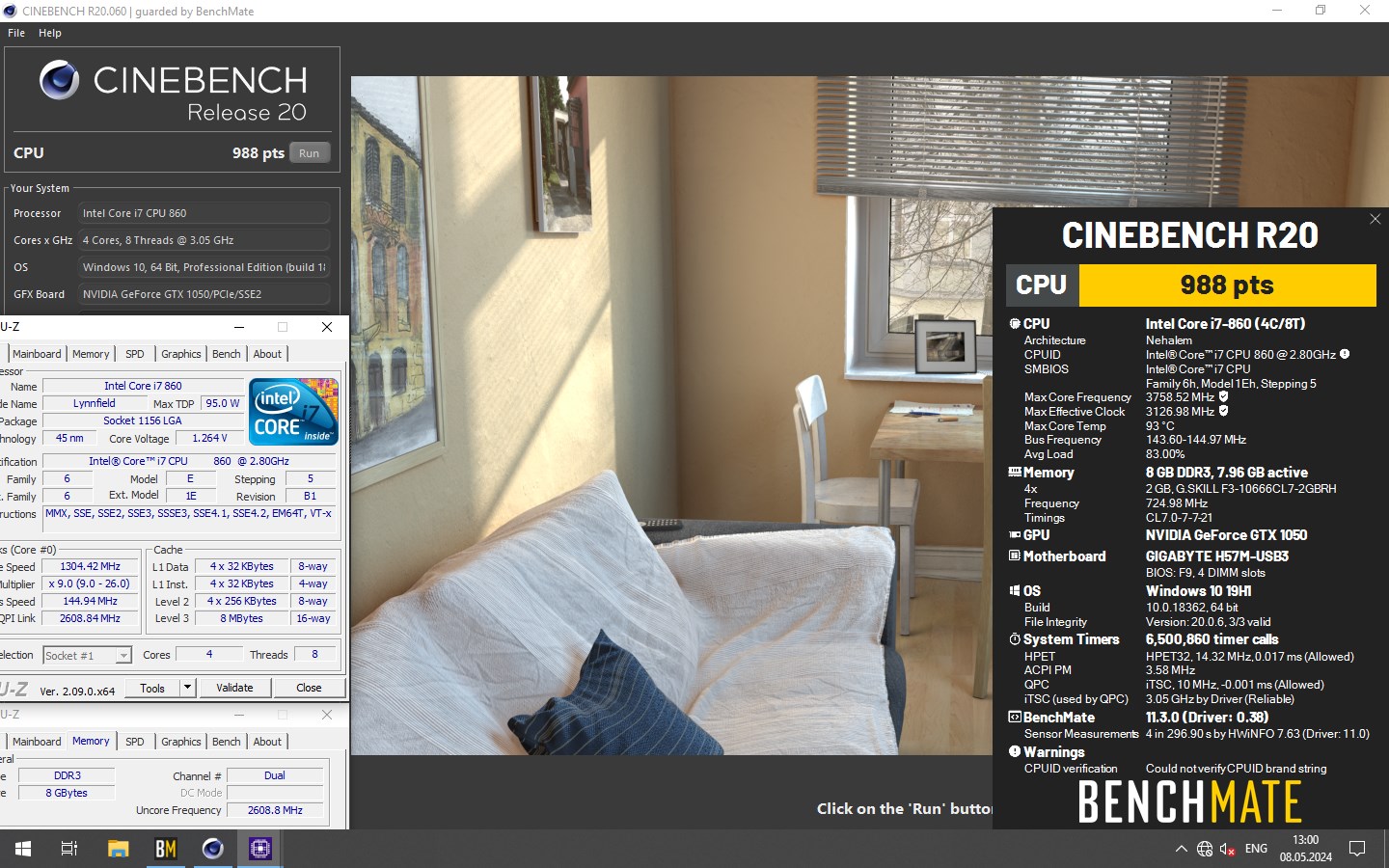Click the Warnings exclamation icon in BenchMate

(1015, 752)
